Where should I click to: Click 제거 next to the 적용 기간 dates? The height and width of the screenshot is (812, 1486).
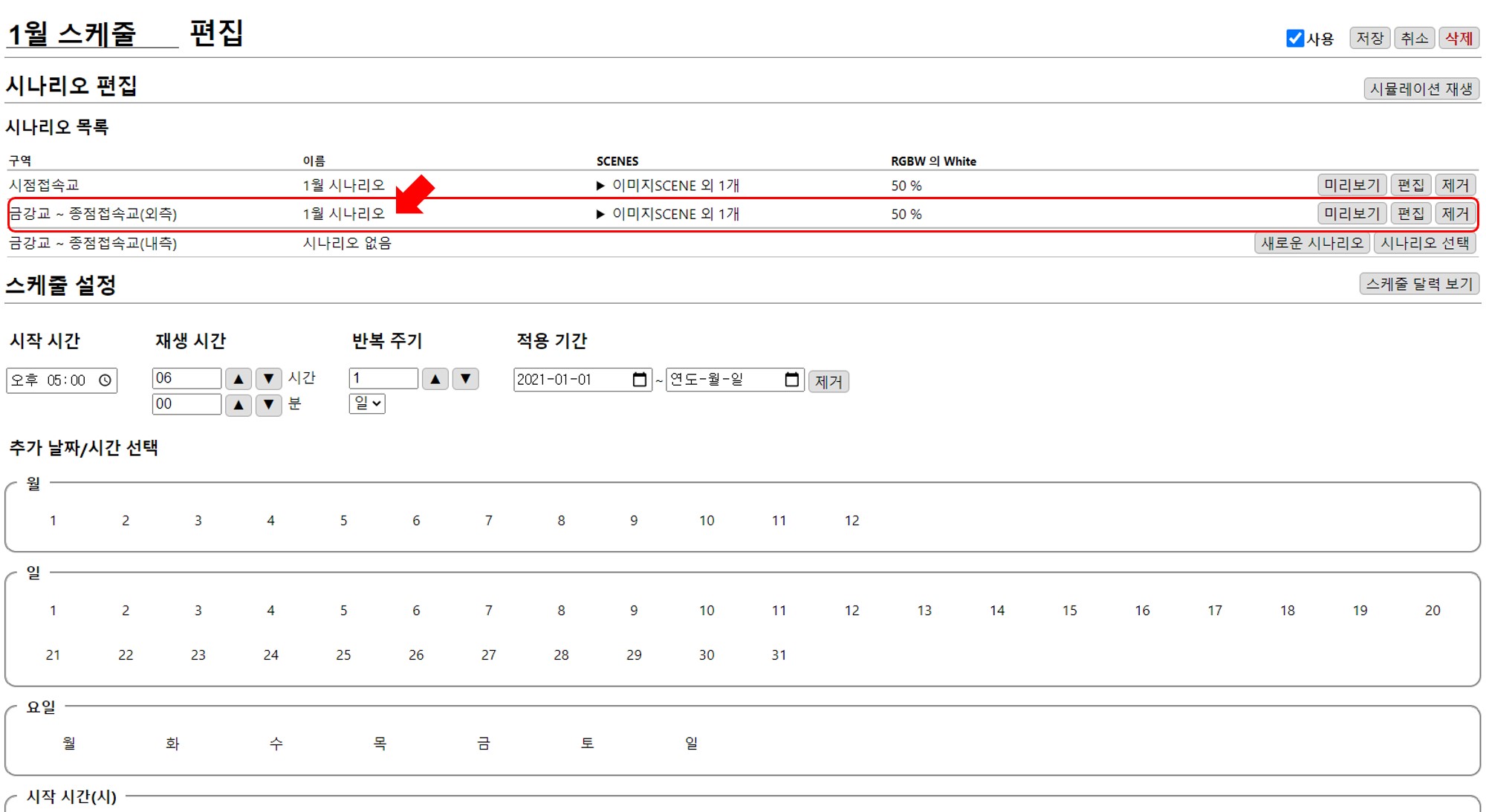click(828, 382)
